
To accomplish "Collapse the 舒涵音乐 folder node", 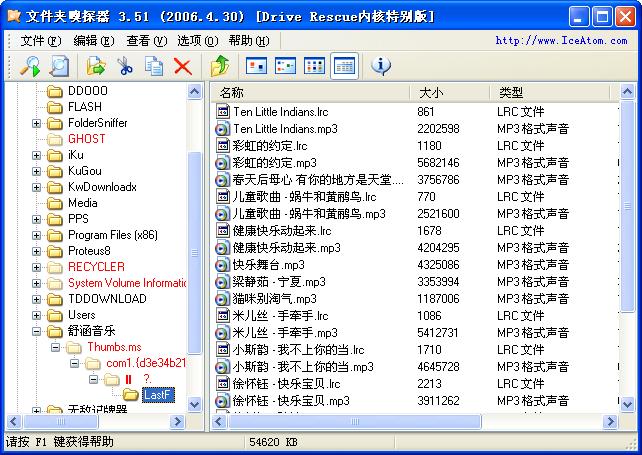I will tap(36, 331).
